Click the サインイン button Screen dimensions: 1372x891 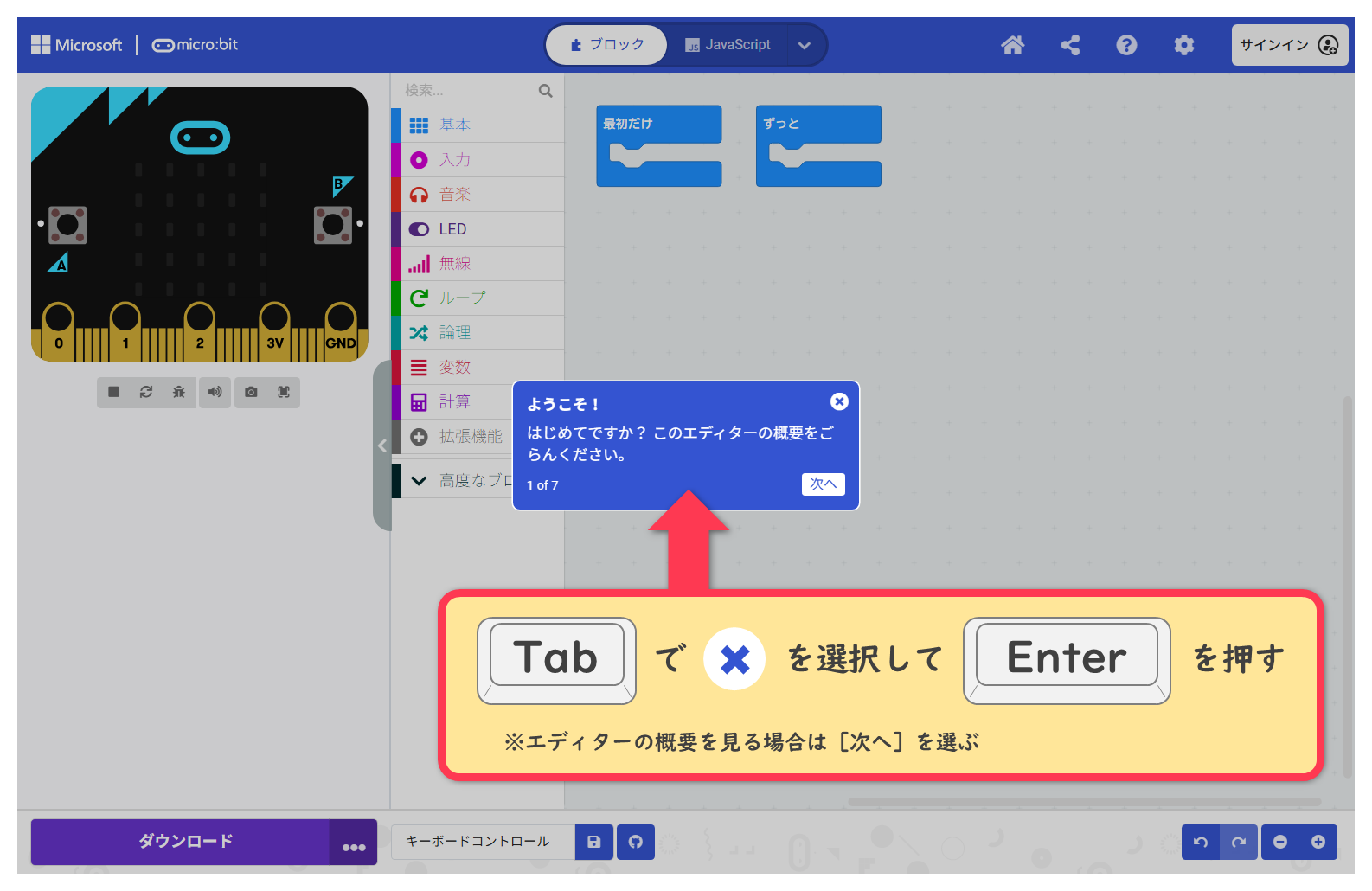tap(1289, 45)
